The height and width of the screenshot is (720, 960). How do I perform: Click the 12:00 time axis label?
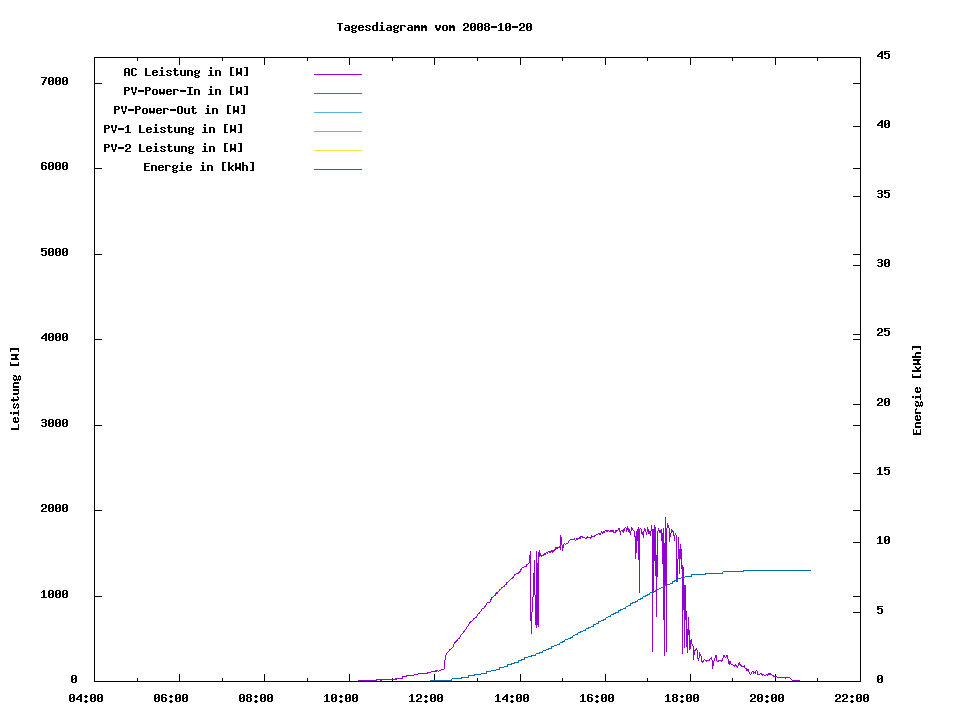pos(427,698)
